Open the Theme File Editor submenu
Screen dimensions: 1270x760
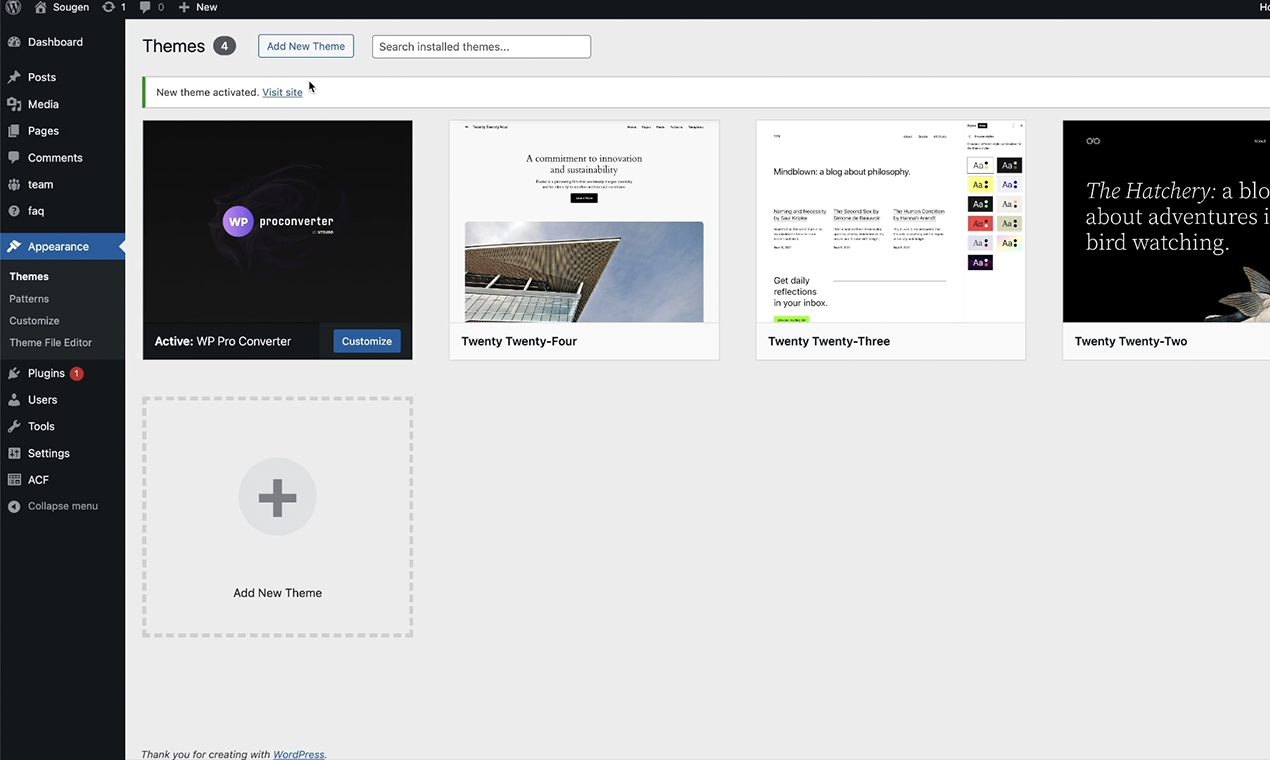coord(50,342)
